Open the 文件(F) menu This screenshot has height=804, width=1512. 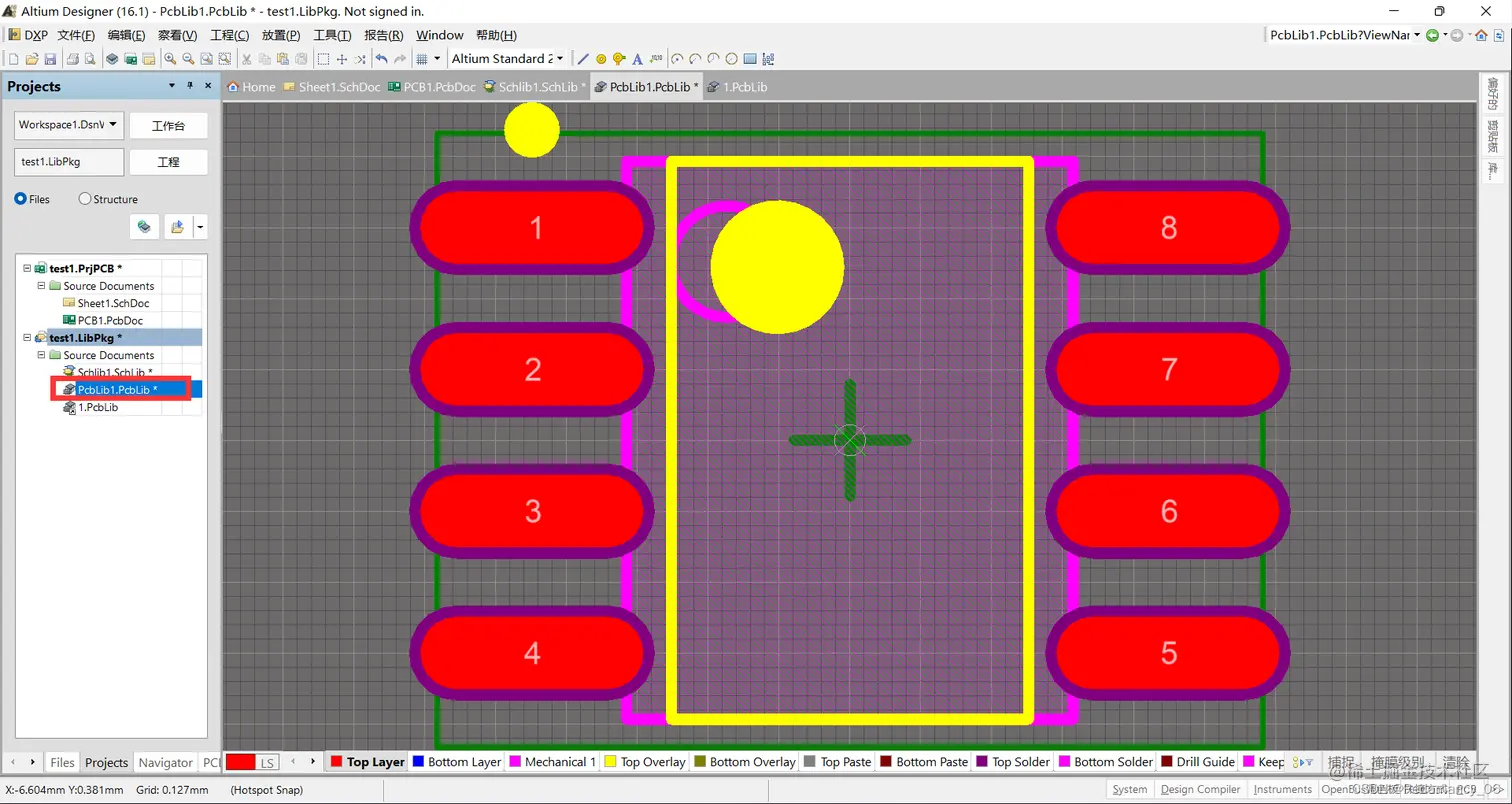pos(76,35)
